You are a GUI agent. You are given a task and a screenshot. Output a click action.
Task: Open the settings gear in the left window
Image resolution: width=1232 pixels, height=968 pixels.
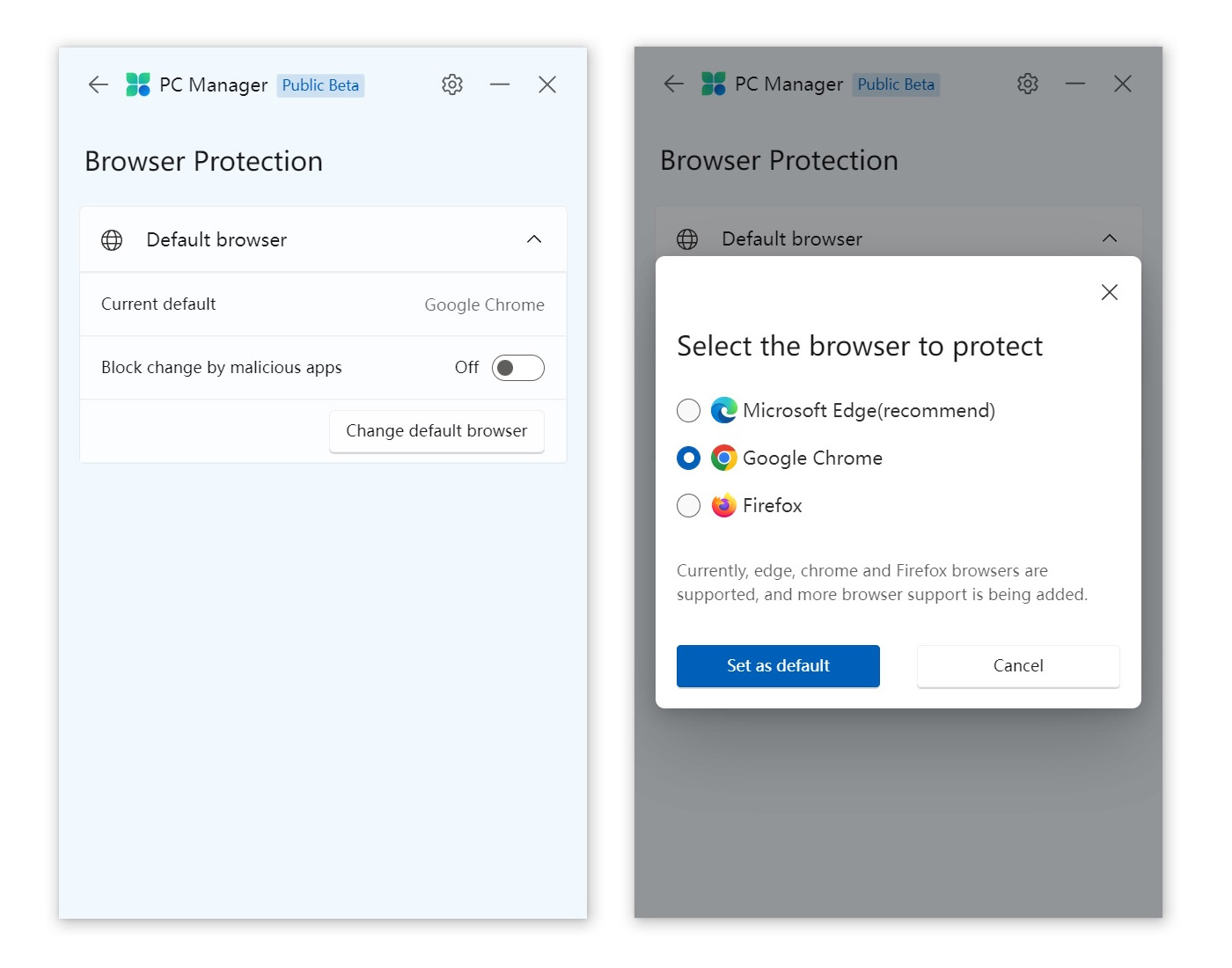pos(452,84)
